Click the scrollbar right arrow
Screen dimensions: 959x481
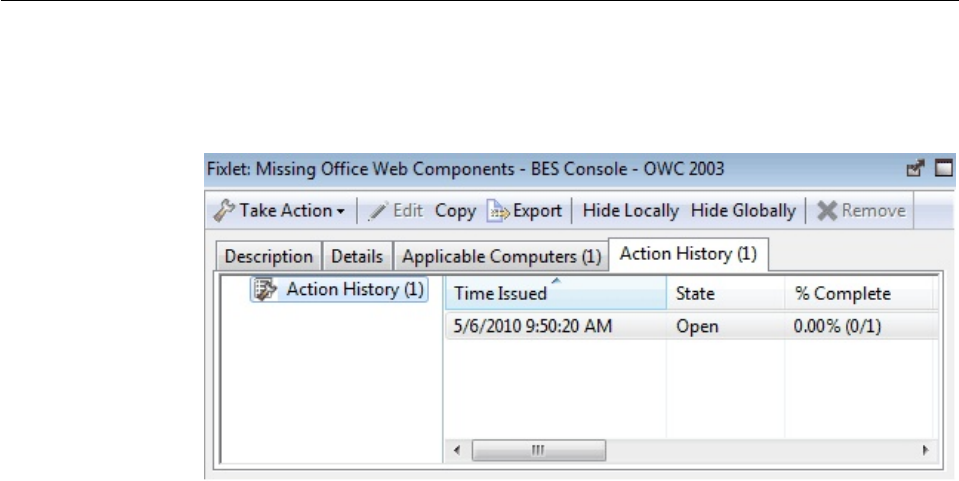pos(925,450)
